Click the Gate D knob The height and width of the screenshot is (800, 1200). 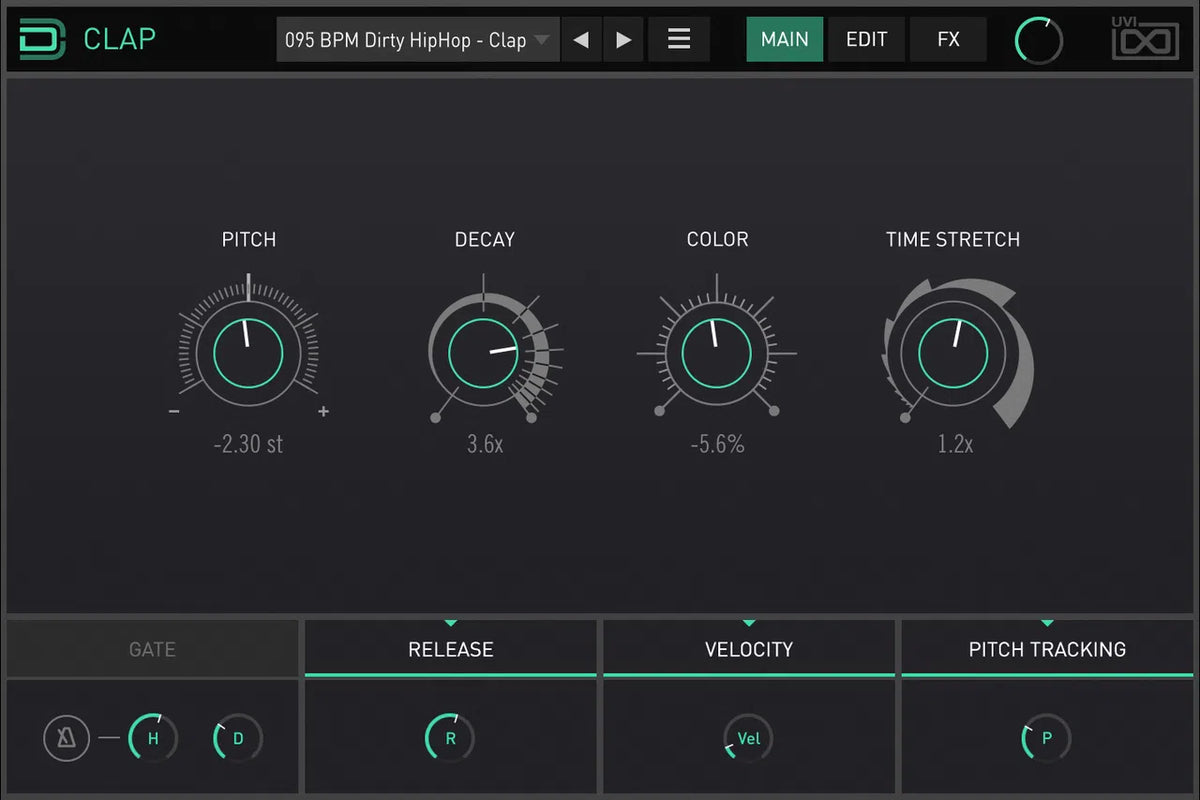tap(238, 739)
